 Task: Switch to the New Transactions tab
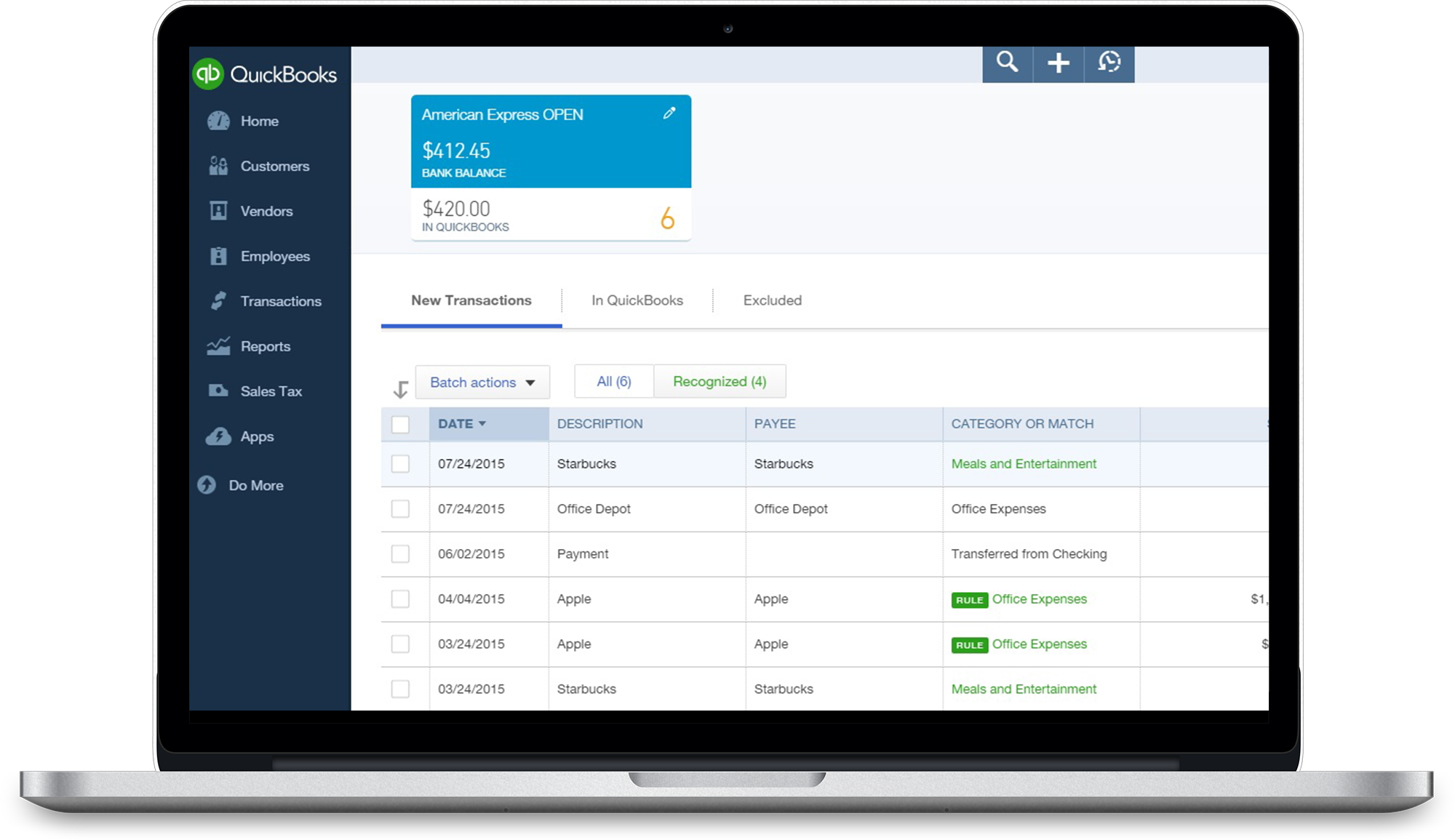(x=471, y=300)
